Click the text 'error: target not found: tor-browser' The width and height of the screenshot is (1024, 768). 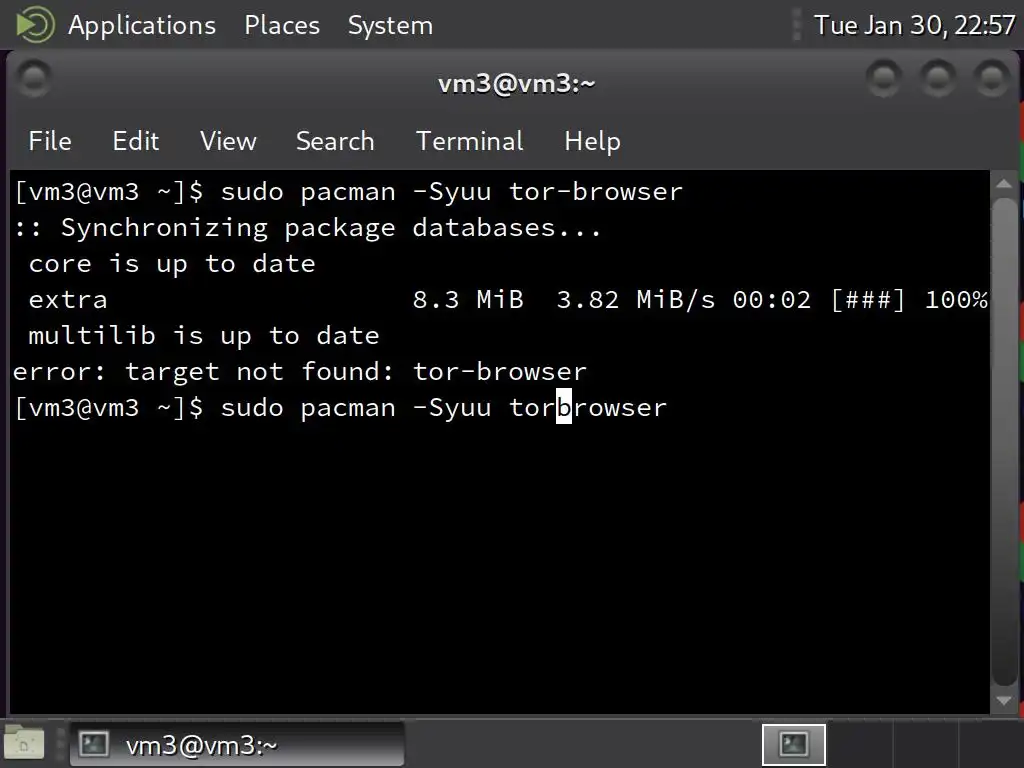[x=300, y=372]
